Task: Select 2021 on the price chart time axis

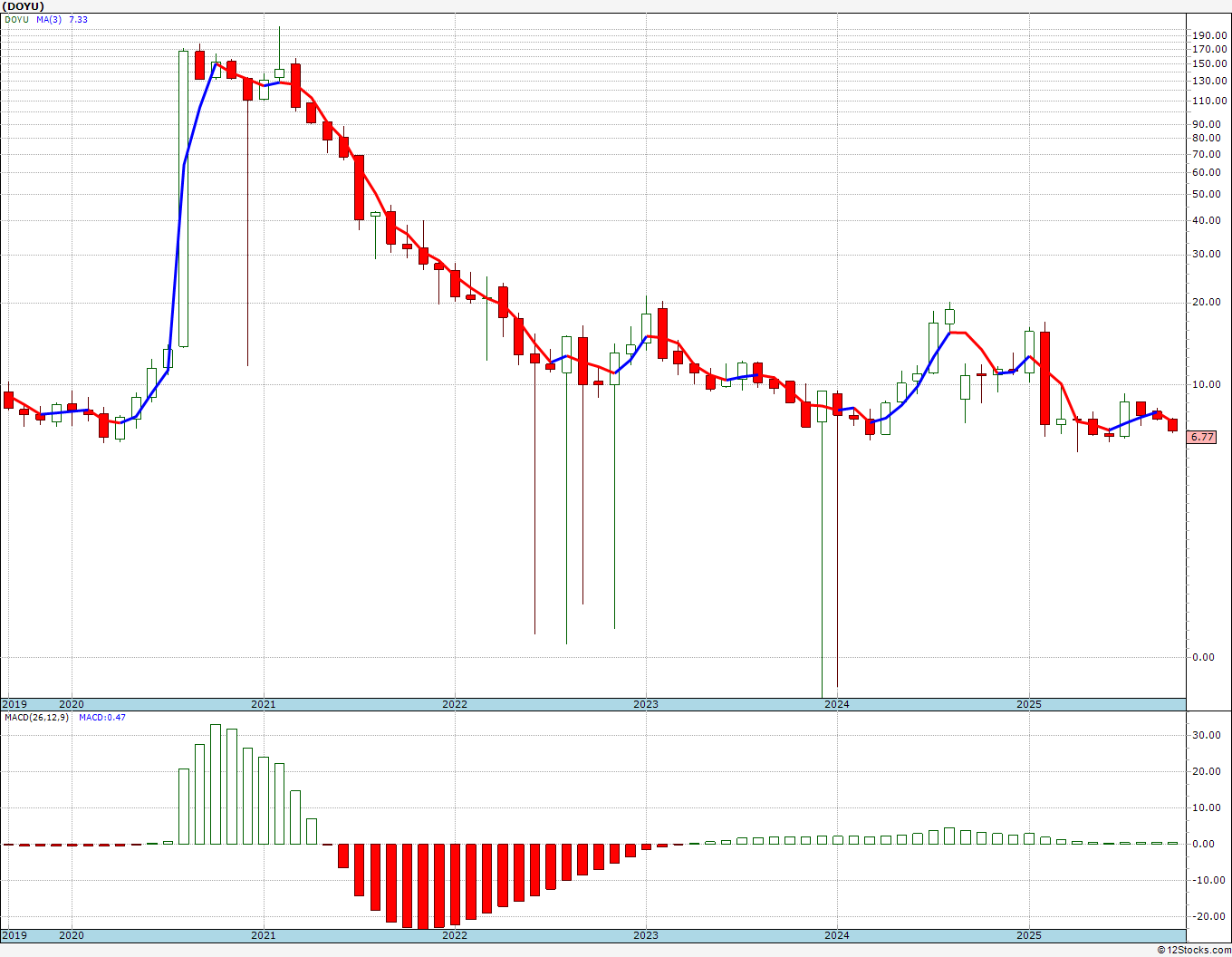Action: 263,704
